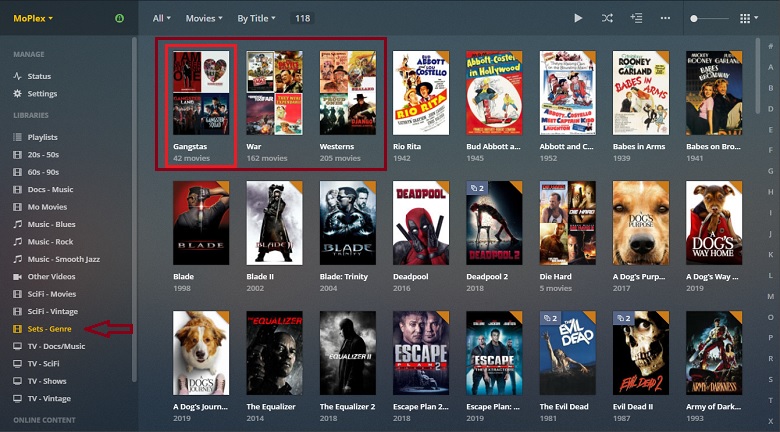Click the Playlists list icon
Image resolution: width=780 pixels, height=432 pixels.
[17, 137]
